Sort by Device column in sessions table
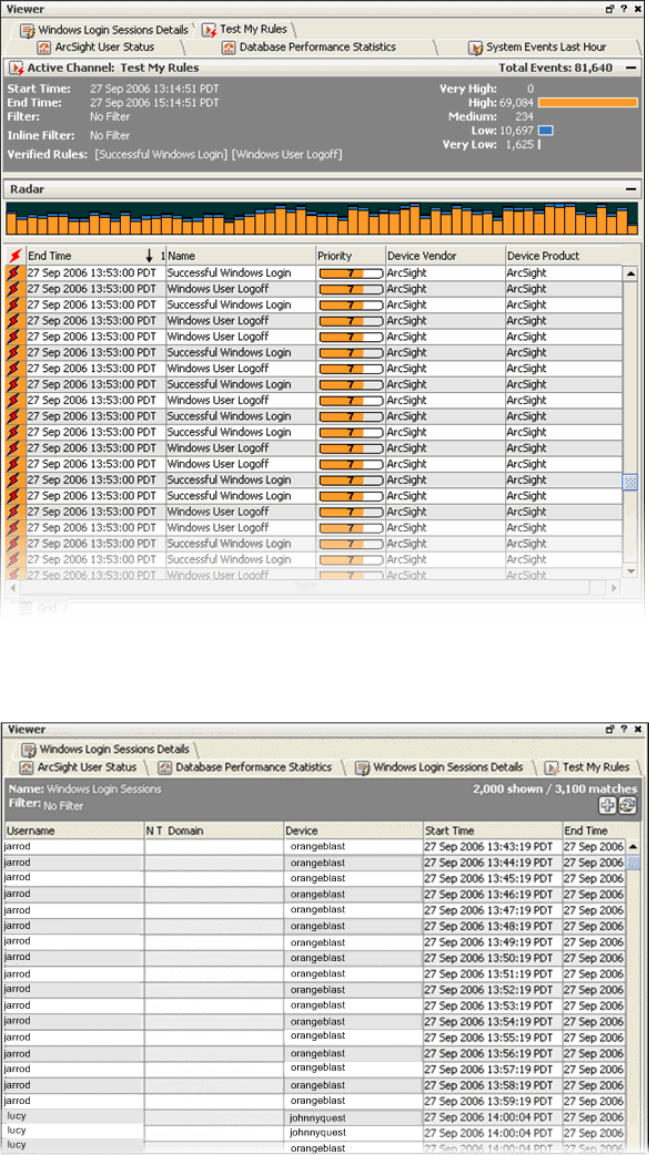The image size is (649, 1155). click(x=354, y=831)
